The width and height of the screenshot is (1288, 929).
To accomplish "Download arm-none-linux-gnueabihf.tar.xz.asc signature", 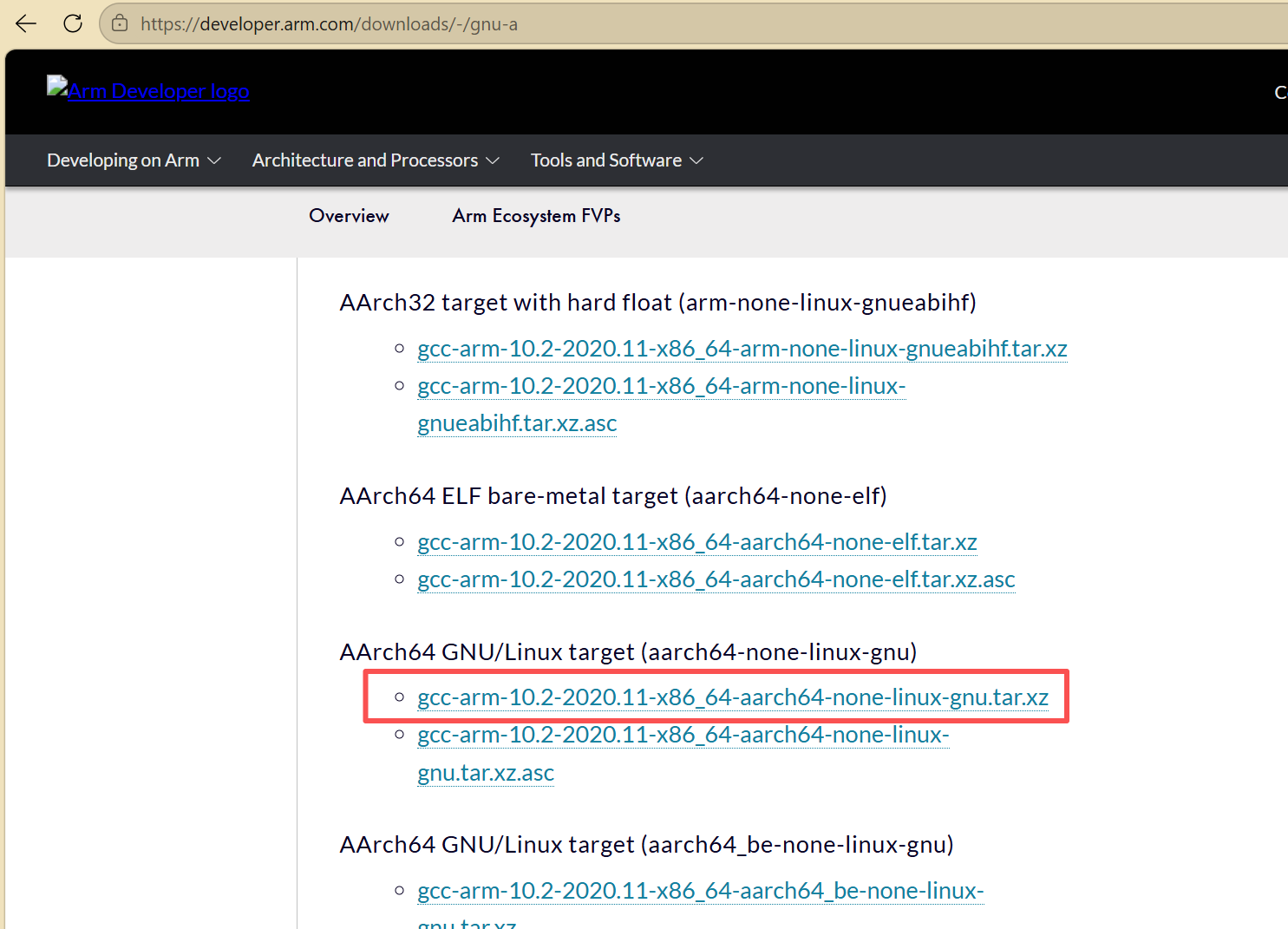I will tap(662, 404).
